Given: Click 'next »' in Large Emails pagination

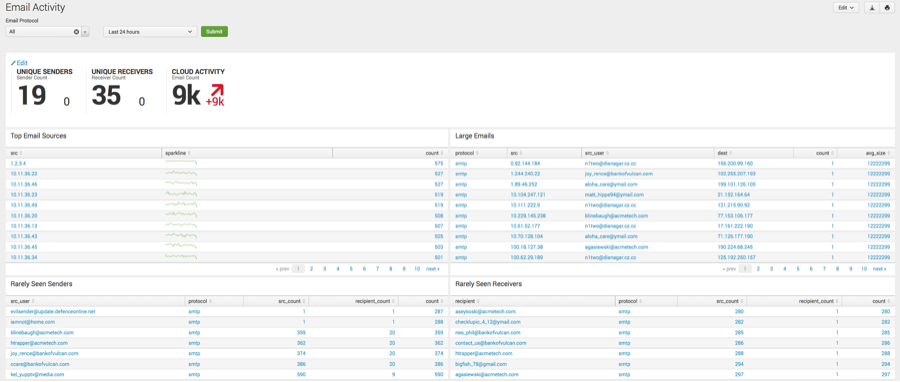Looking at the screenshot, I should point(880,268).
